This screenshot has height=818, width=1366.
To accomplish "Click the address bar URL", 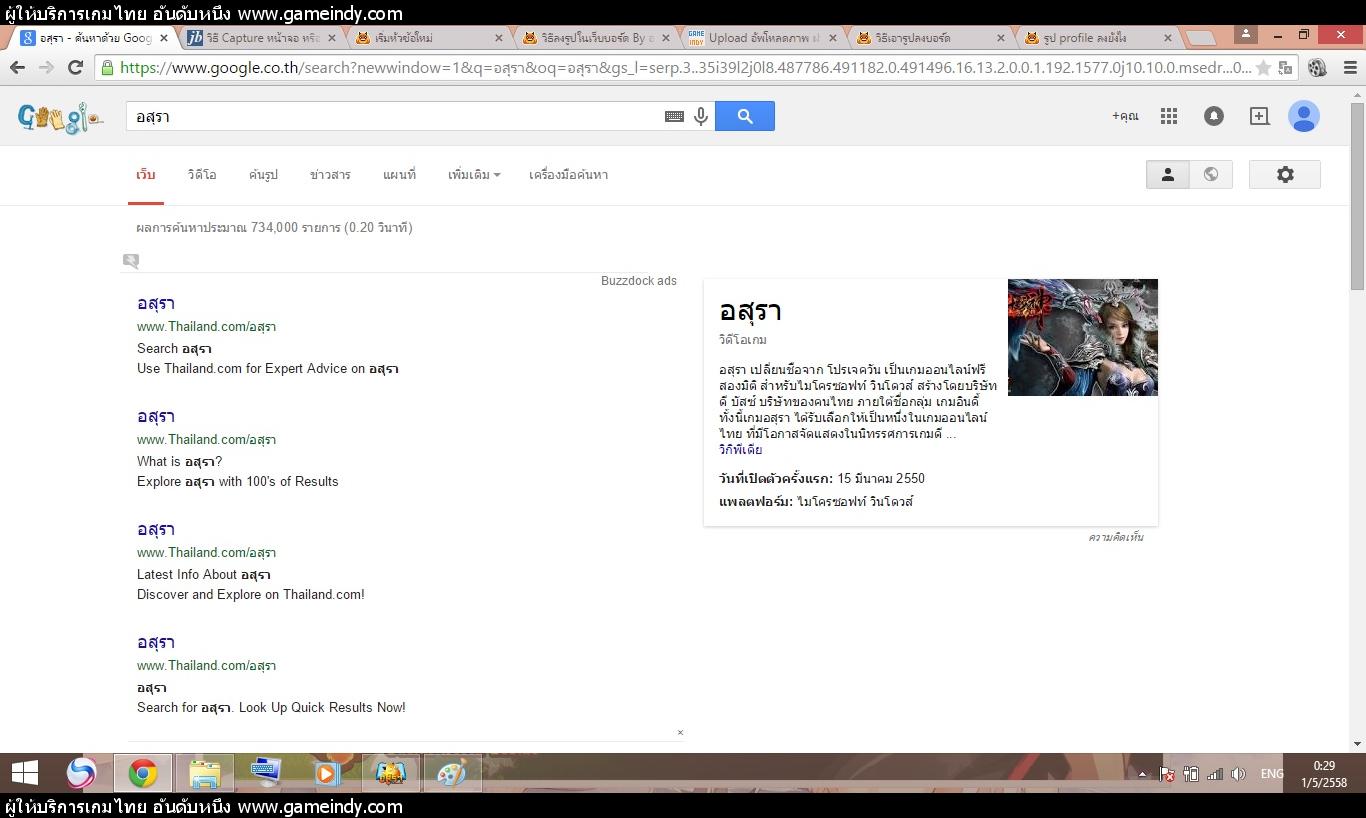I will tap(685, 68).
